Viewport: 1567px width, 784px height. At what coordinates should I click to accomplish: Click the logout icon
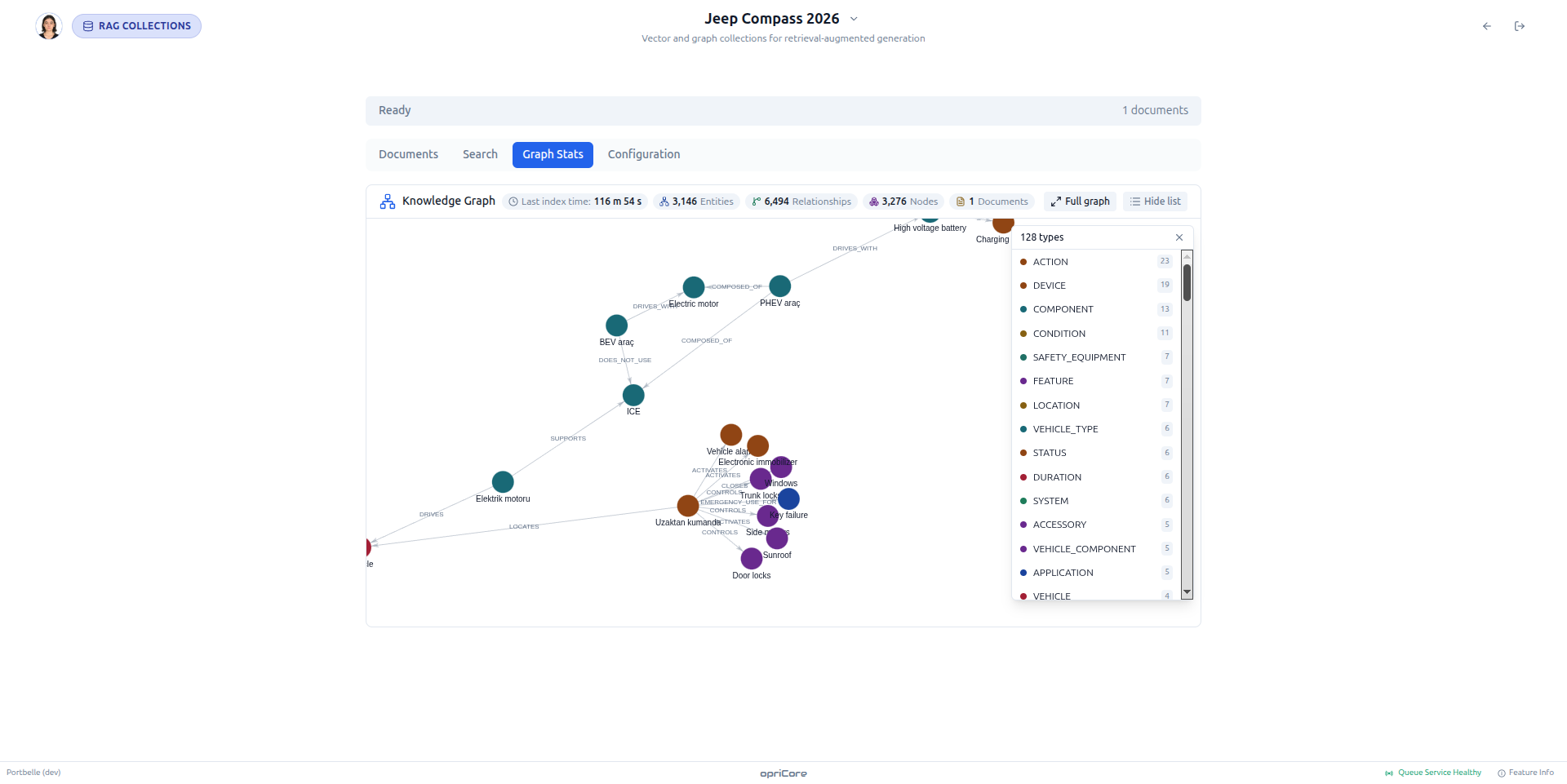click(1520, 26)
